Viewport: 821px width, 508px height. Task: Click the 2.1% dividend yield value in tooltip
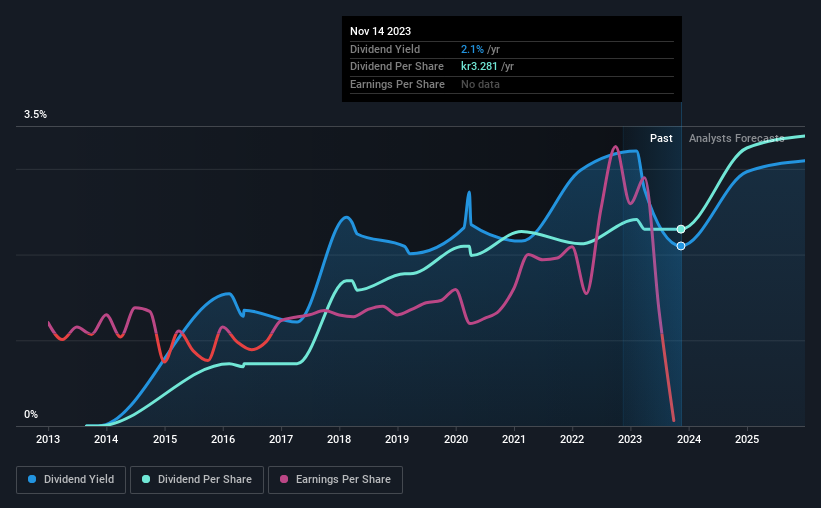click(x=472, y=49)
